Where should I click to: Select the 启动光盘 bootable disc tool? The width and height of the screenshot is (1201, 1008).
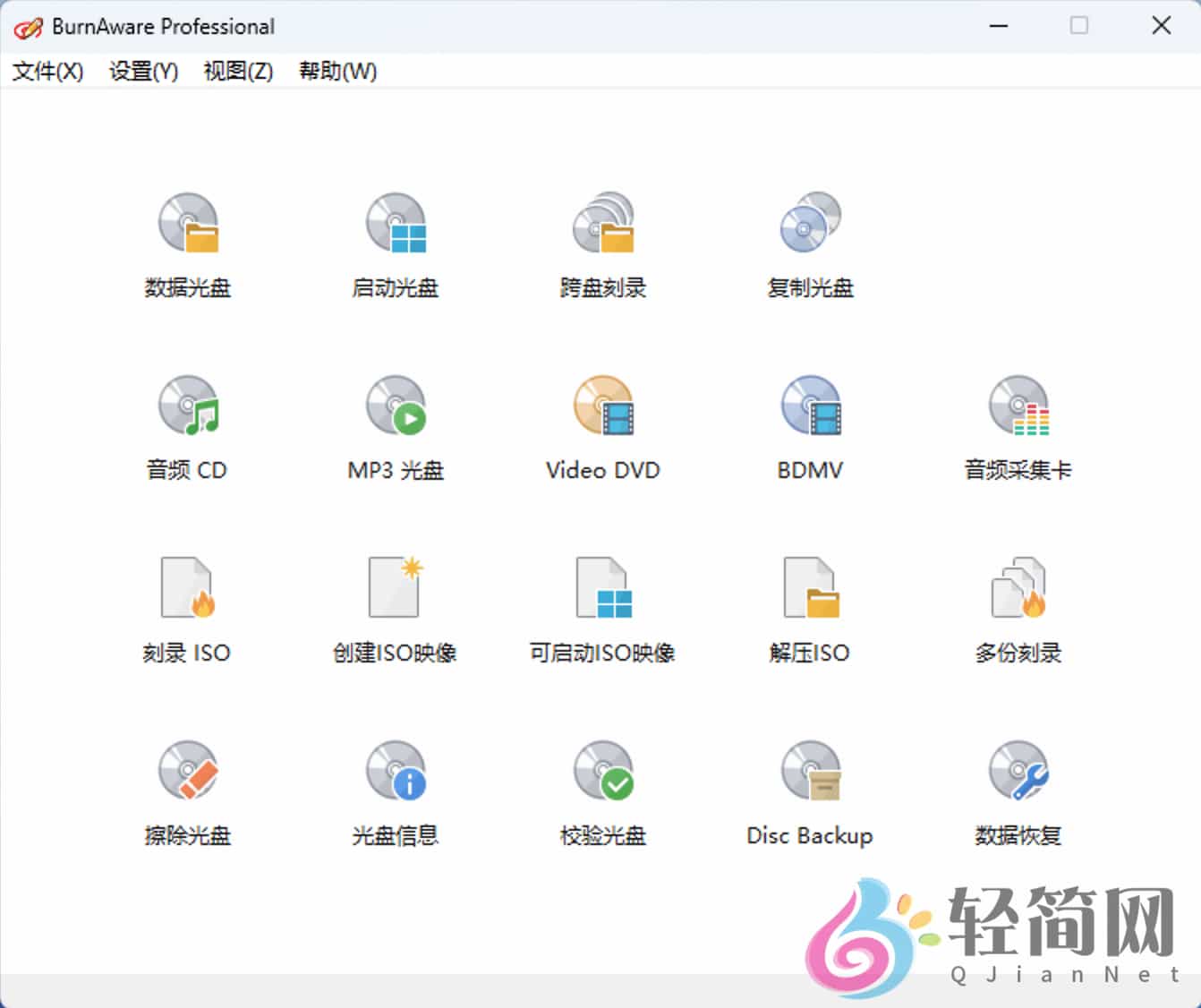[x=396, y=242]
